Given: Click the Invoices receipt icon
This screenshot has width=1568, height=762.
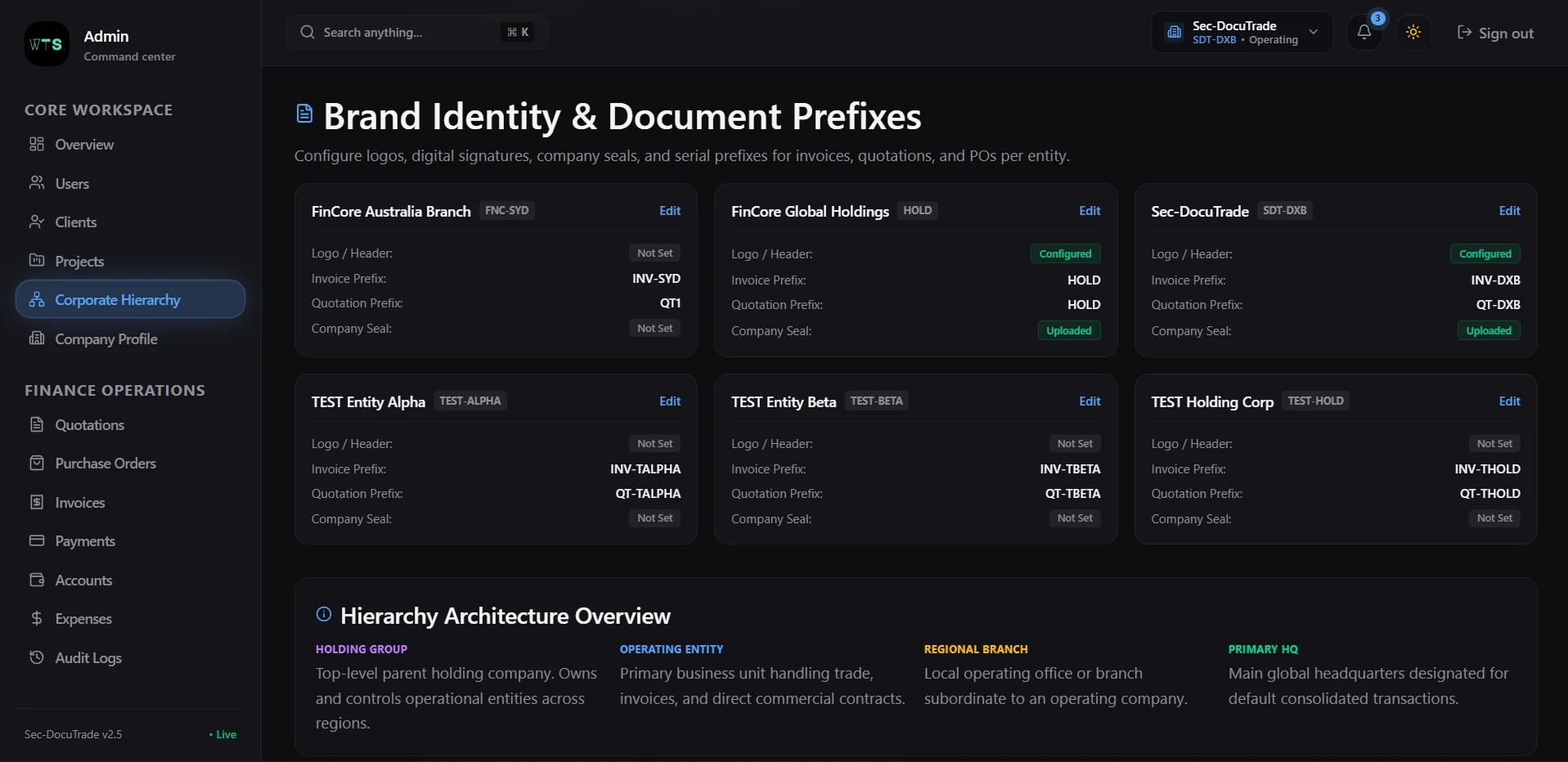Looking at the screenshot, I should tap(37, 502).
